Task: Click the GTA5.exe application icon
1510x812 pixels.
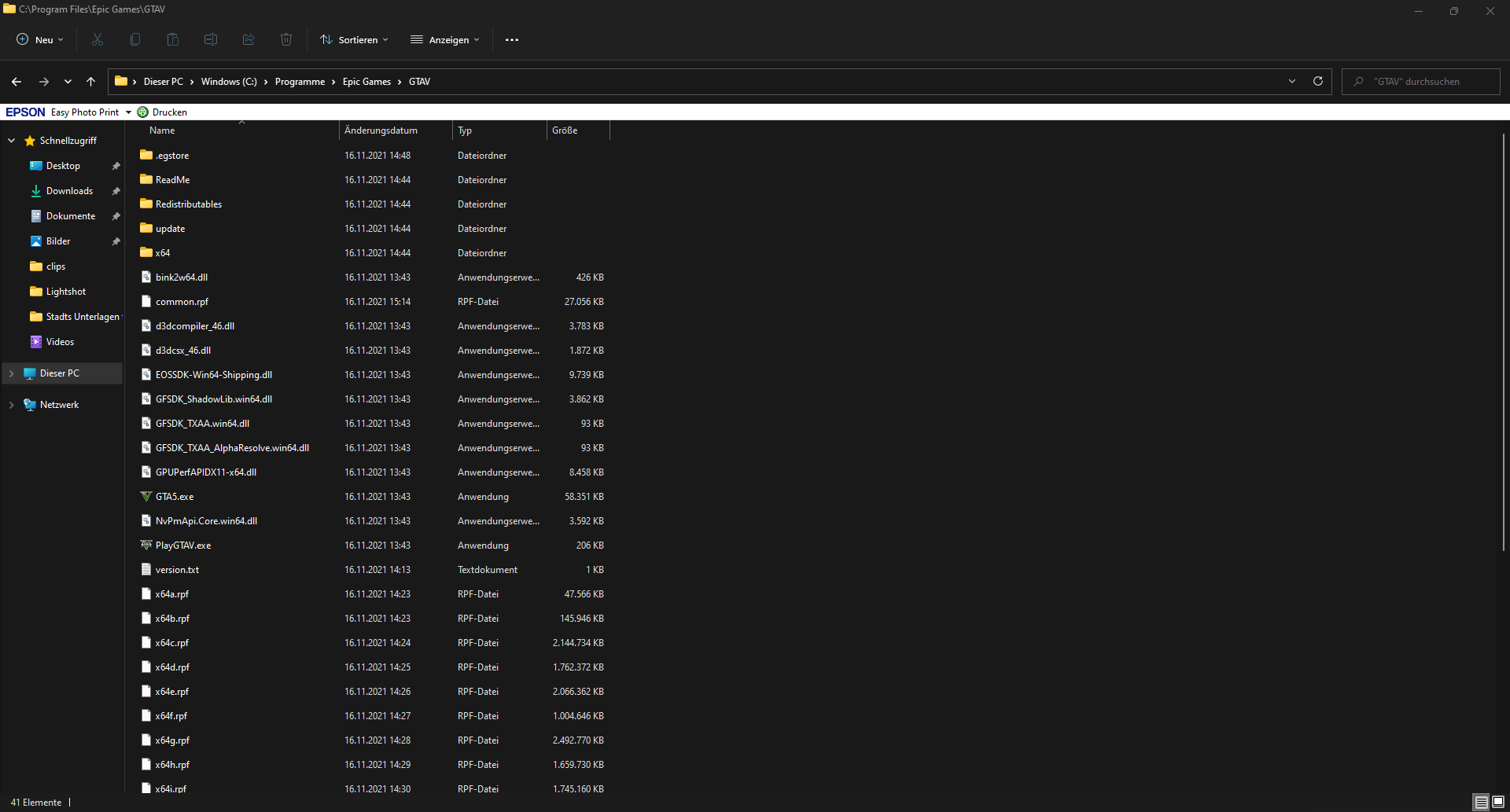Action: (145, 496)
